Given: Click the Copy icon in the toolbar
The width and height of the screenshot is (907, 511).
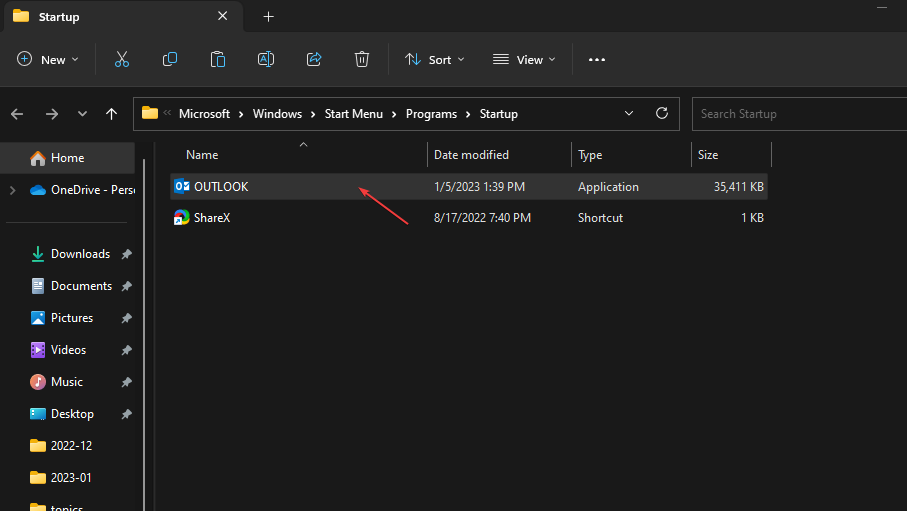Looking at the screenshot, I should coord(169,59).
